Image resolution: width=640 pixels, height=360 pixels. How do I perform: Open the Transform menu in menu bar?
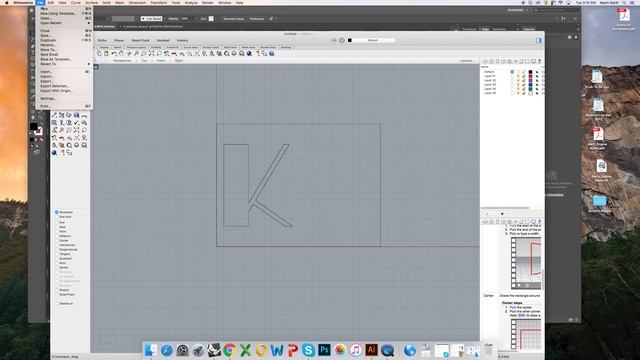(x=158, y=2)
